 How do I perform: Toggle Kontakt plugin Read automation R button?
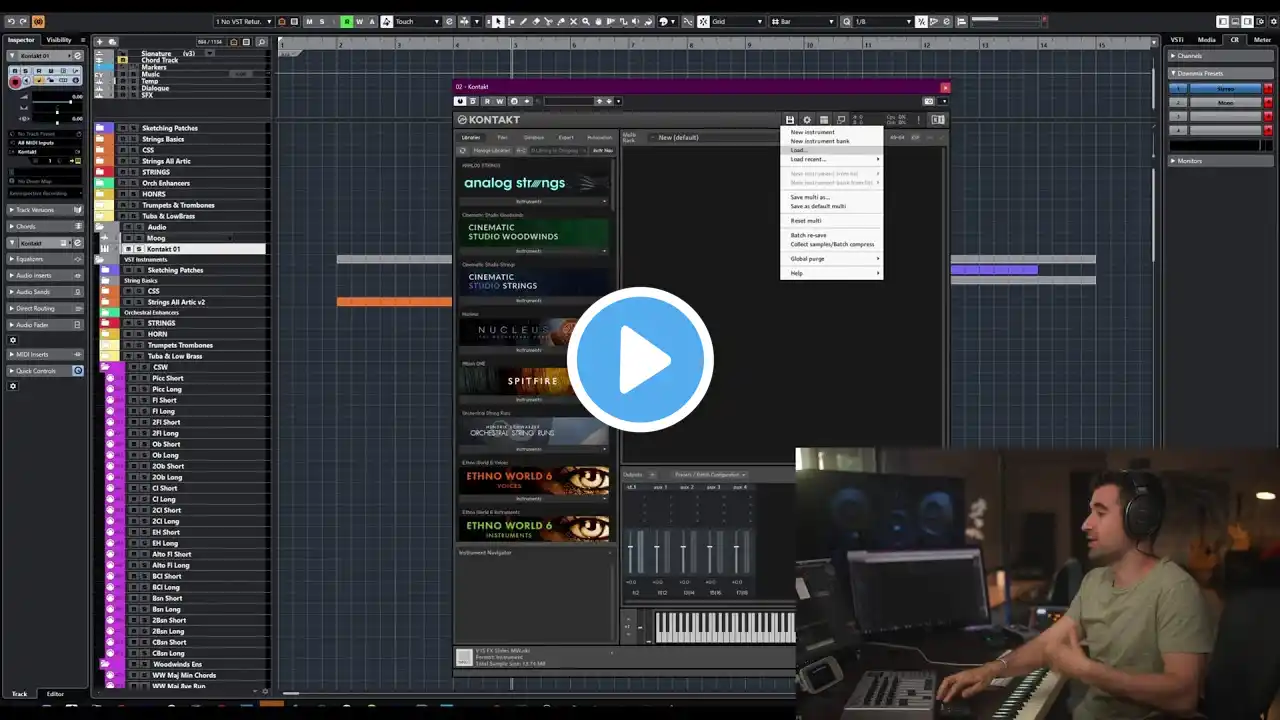click(487, 101)
